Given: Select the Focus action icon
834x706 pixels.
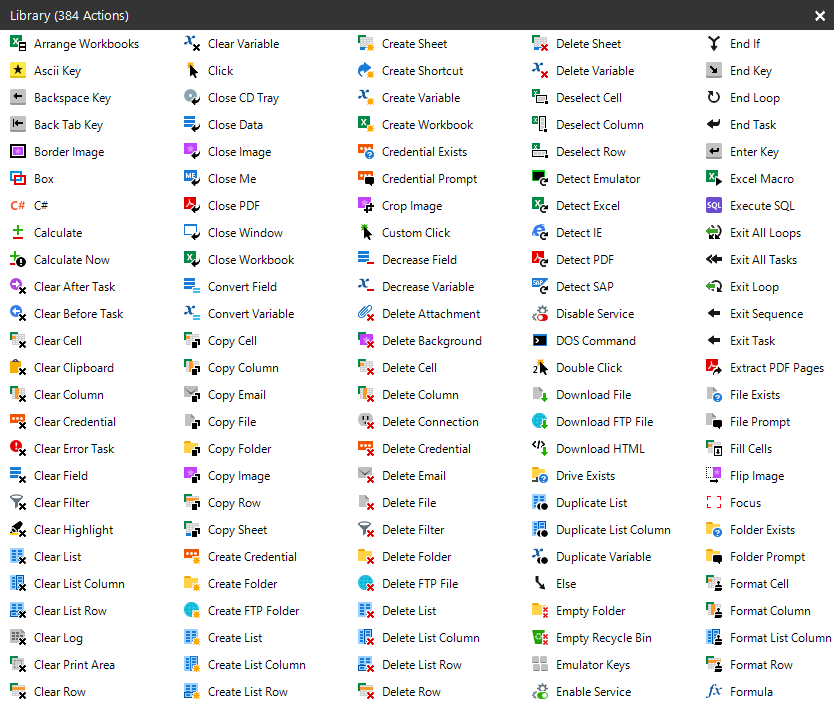Looking at the screenshot, I should 714,503.
